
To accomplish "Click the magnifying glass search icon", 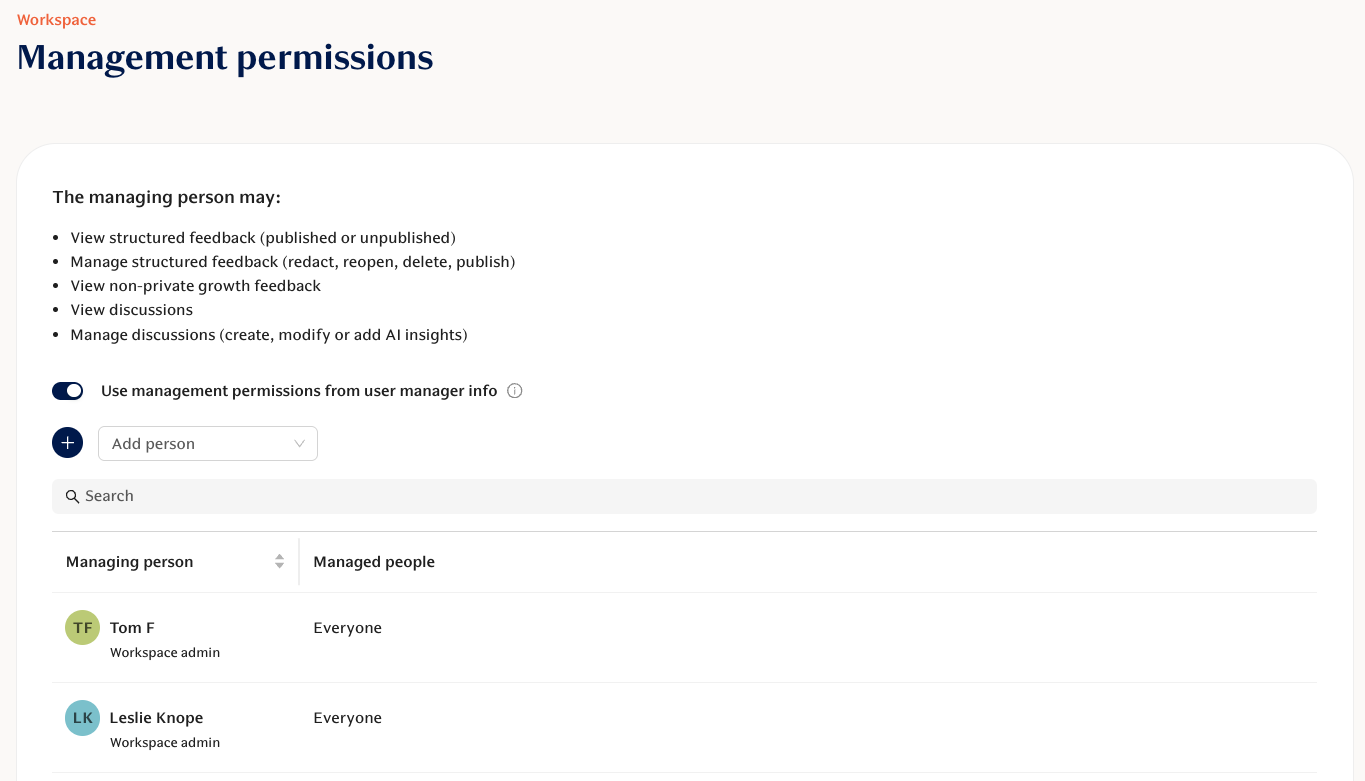I will point(72,497).
